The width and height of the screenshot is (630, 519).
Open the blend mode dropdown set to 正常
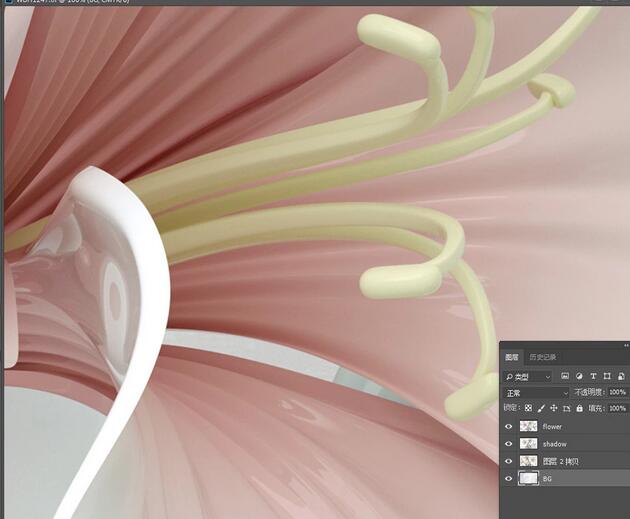(x=535, y=393)
